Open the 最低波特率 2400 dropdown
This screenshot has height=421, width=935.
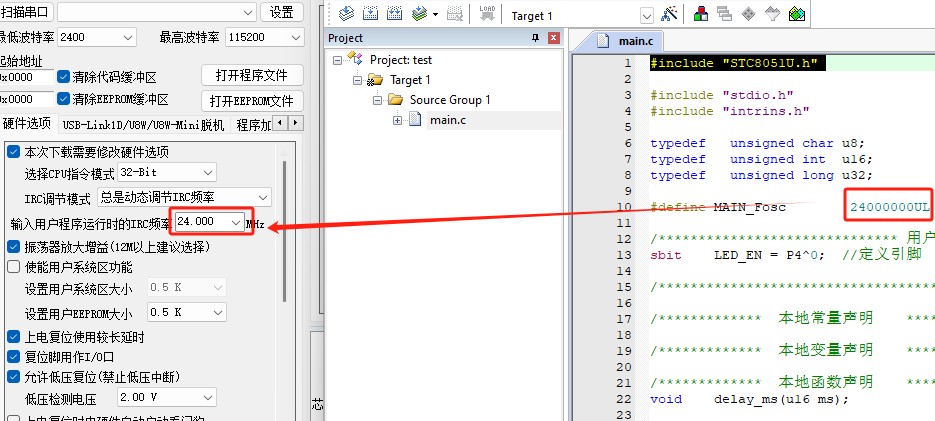pyautogui.click(x=97, y=37)
